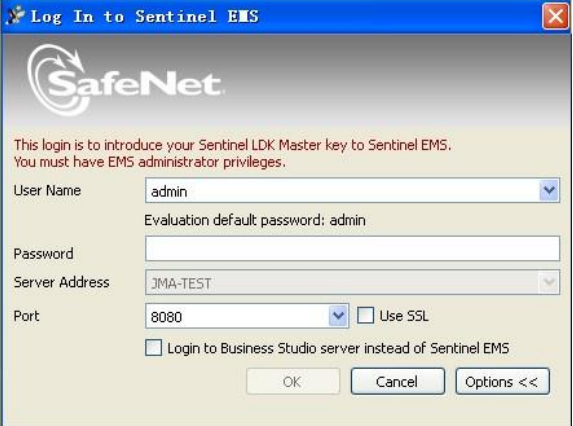The image size is (573, 426).
Task: Cancel the login dialog
Action: (x=398, y=381)
